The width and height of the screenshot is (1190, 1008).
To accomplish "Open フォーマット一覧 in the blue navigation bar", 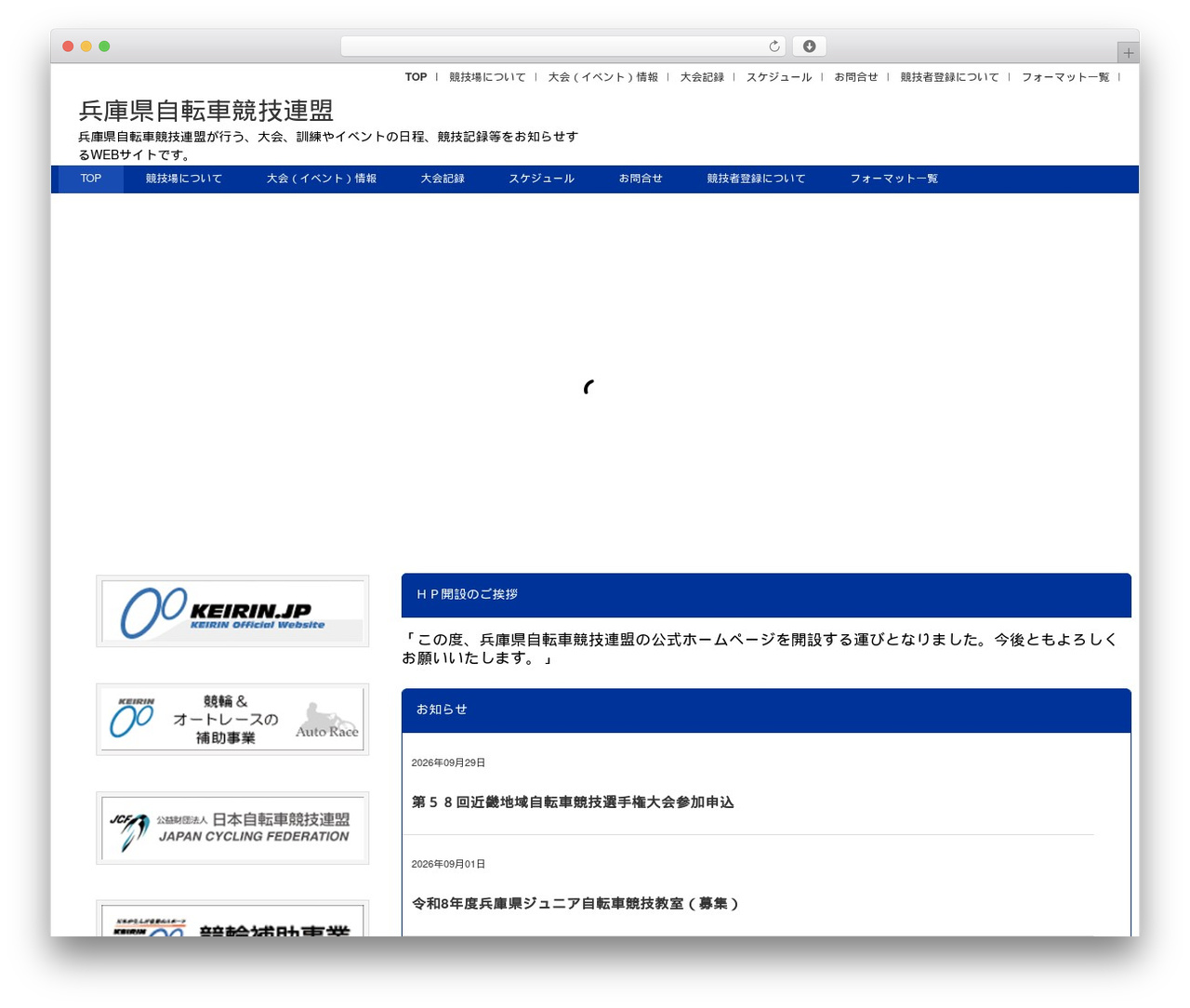I will coord(893,179).
